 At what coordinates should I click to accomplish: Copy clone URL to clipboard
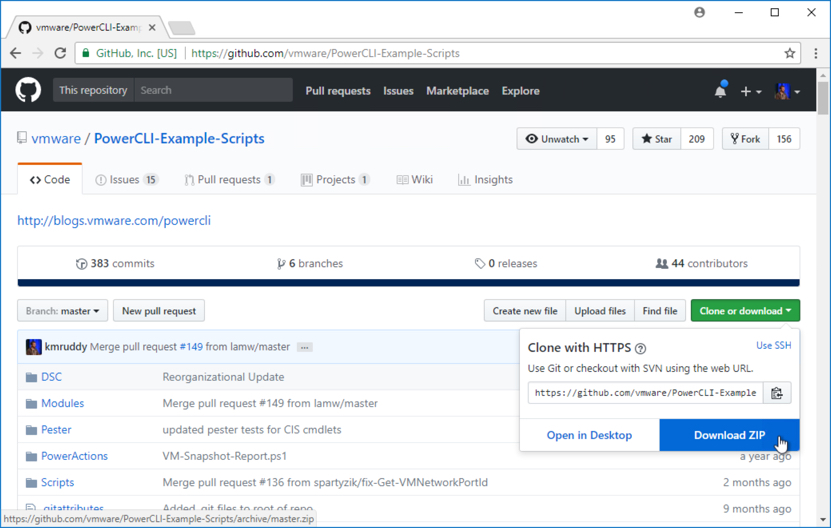777,393
